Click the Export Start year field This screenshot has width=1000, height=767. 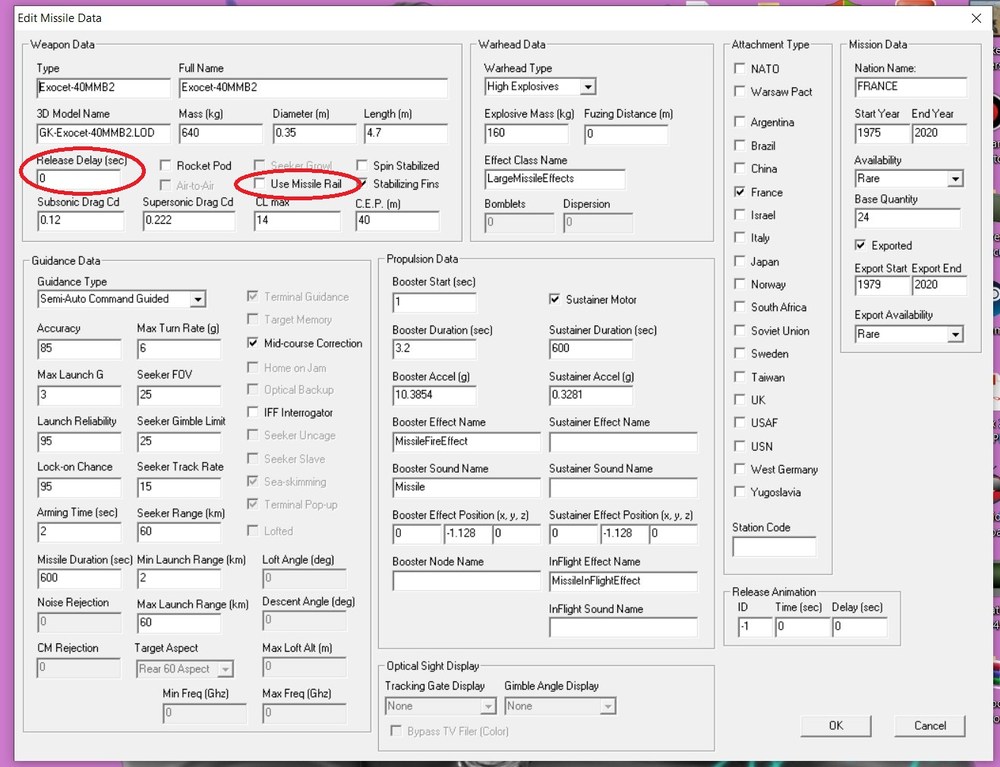pyautogui.click(x=882, y=285)
